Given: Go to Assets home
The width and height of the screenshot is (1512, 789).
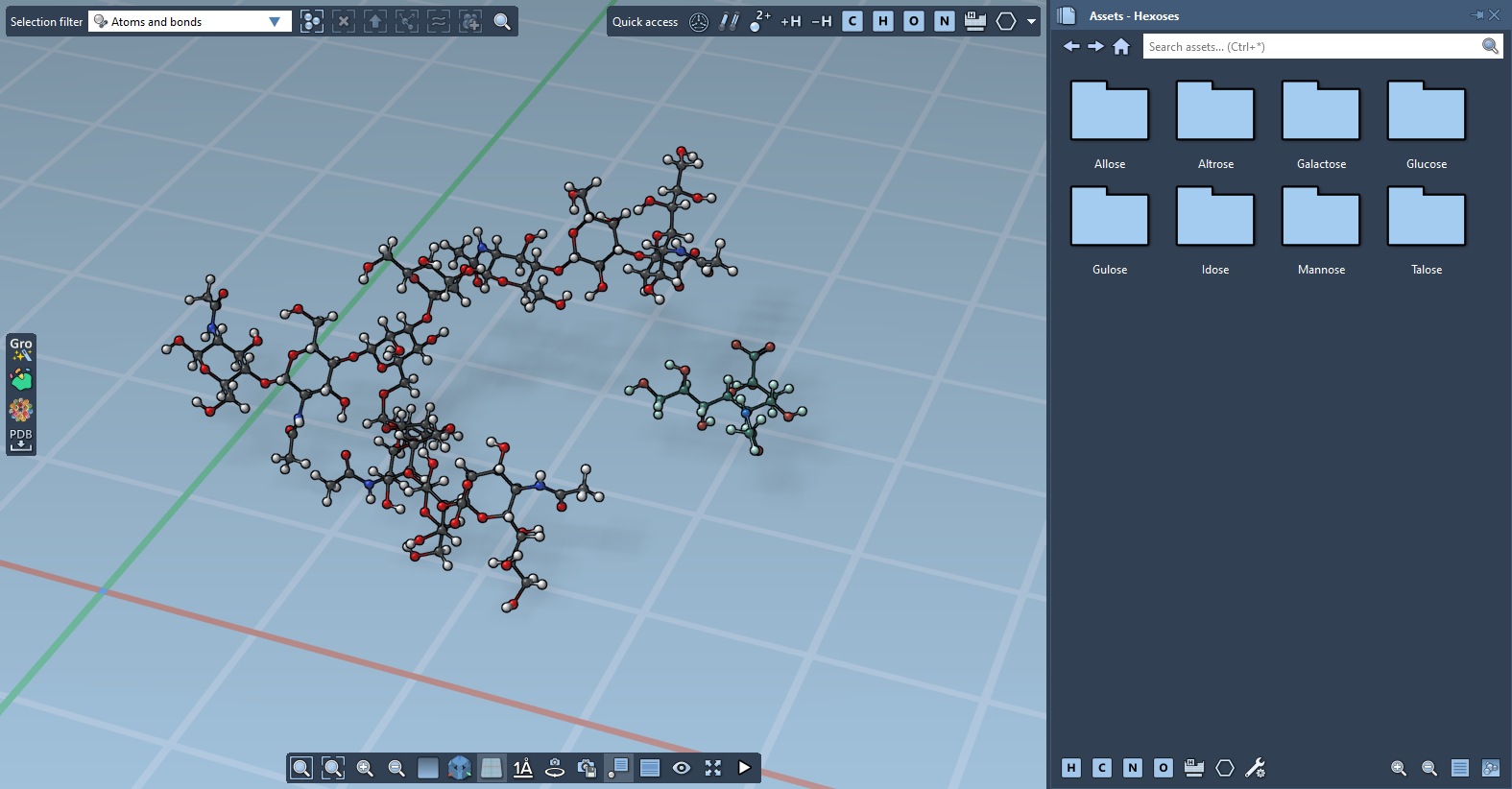Looking at the screenshot, I should (1121, 46).
